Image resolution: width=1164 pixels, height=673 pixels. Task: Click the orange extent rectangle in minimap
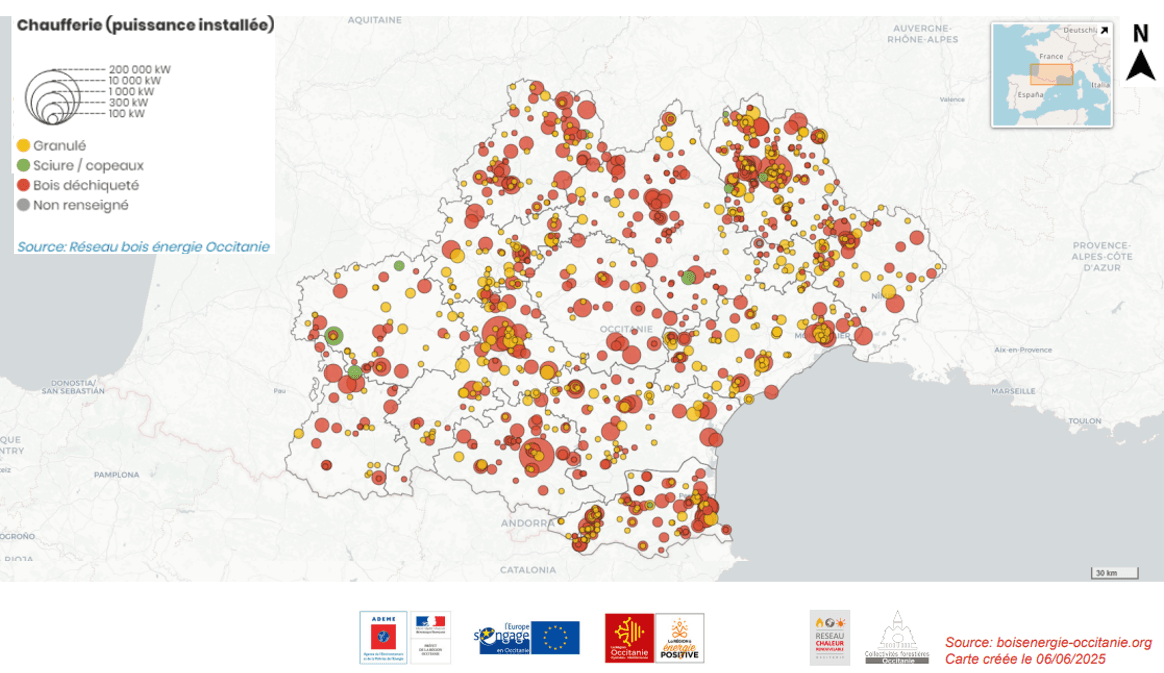(1051, 74)
